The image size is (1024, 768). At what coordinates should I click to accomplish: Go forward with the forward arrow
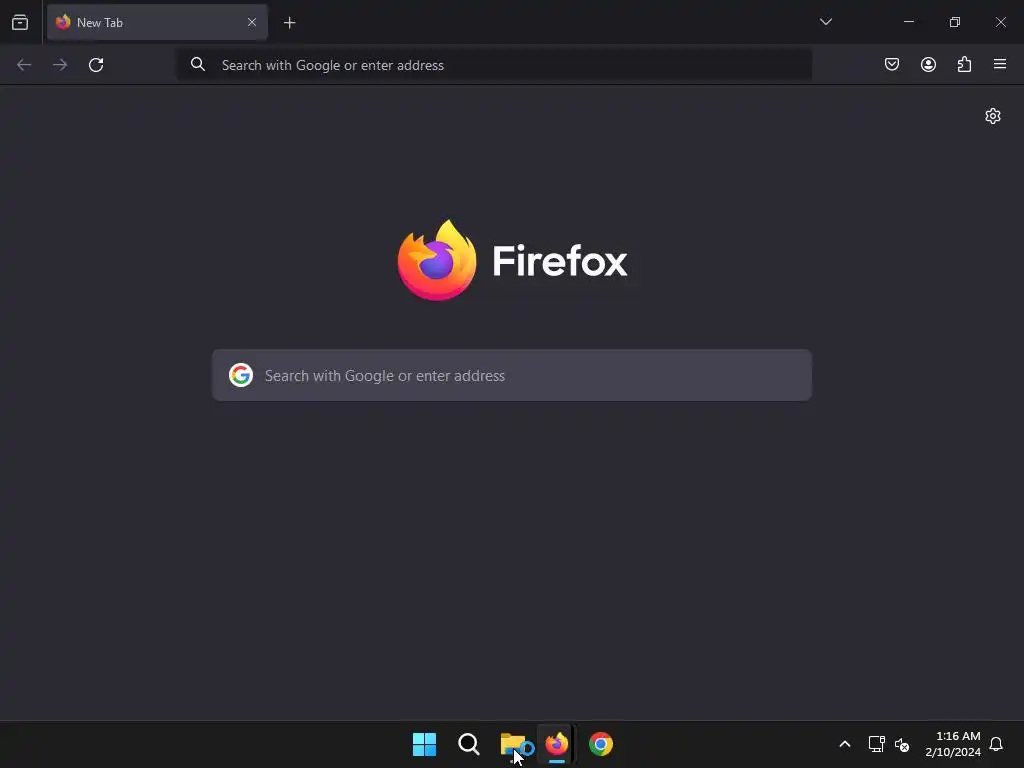point(60,65)
